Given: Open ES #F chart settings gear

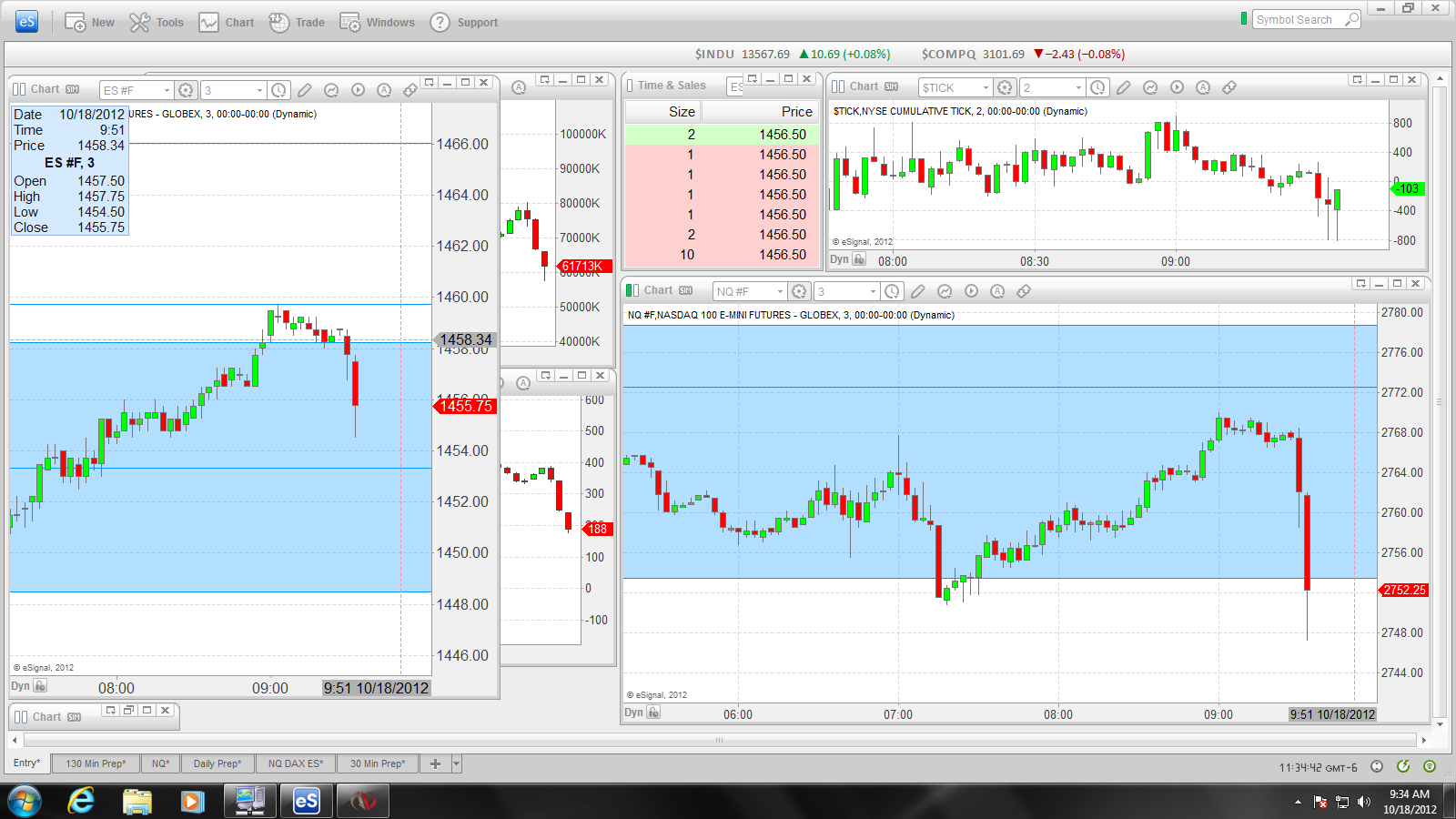Looking at the screenshot, I should (x=187, y=90).
